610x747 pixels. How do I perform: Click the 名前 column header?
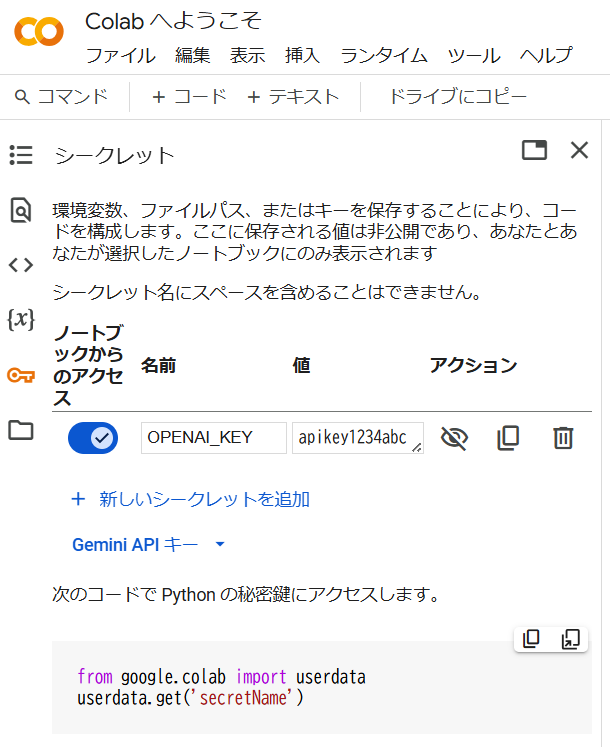point(159,365)
